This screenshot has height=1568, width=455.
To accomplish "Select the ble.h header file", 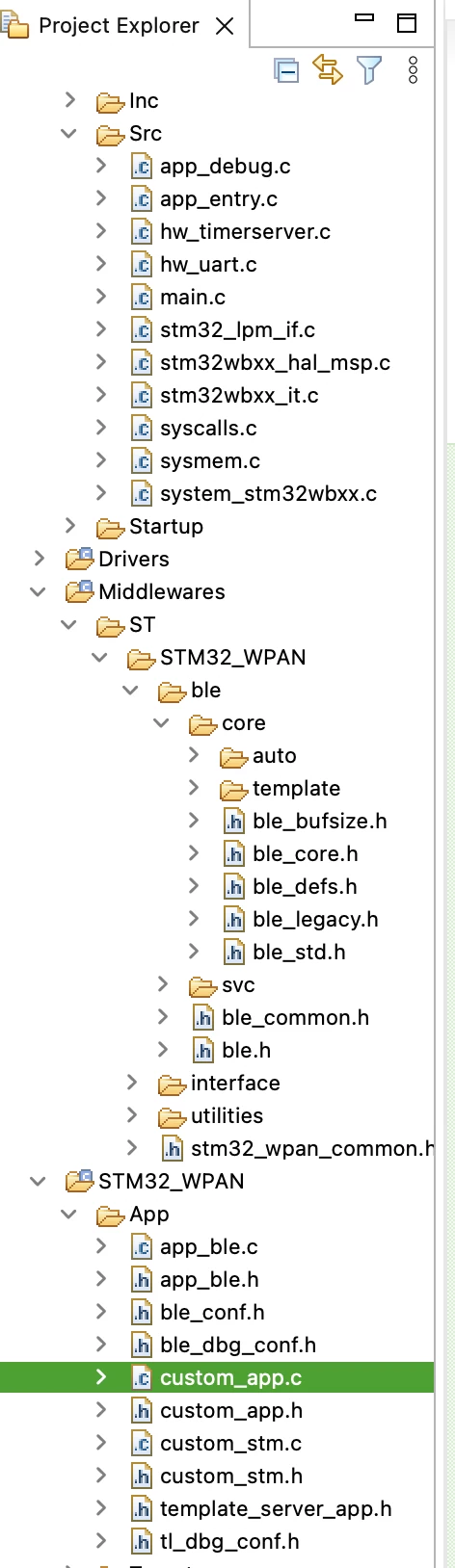I will click(246, 1051).
